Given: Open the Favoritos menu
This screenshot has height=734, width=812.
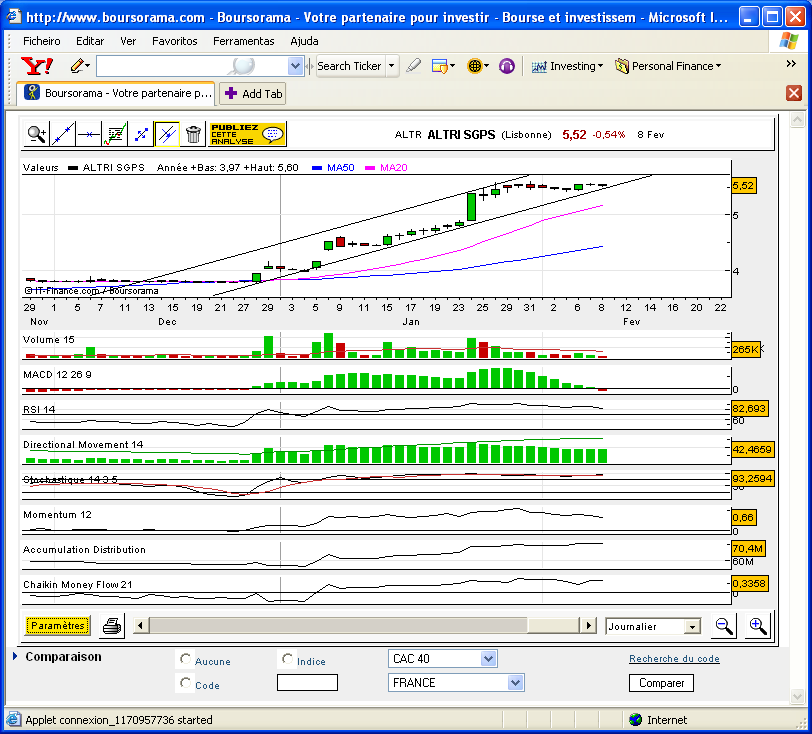Looking at the screenshot, I should click(x=174, y=41).
